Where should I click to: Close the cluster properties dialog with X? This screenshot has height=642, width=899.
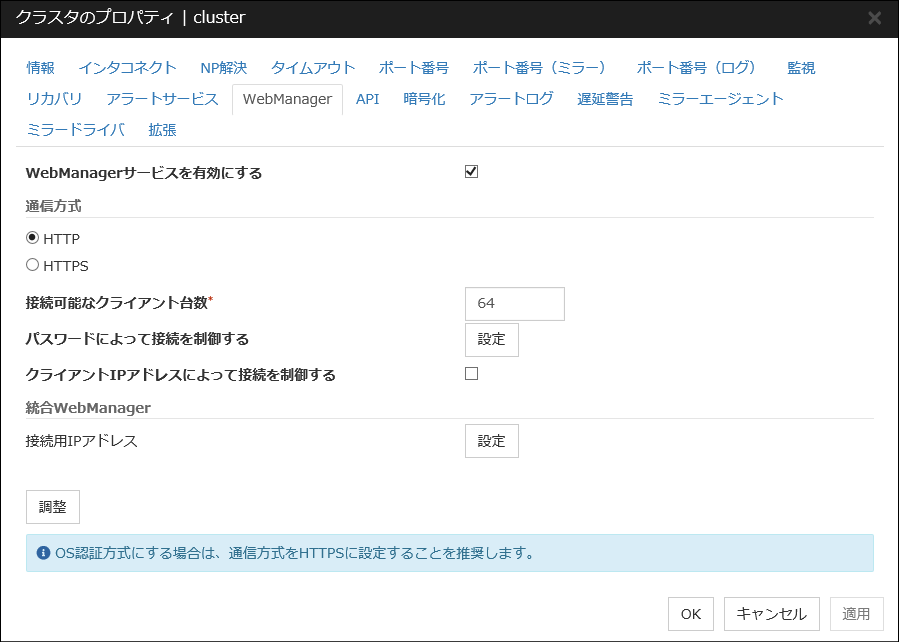(x=874, y=18)
